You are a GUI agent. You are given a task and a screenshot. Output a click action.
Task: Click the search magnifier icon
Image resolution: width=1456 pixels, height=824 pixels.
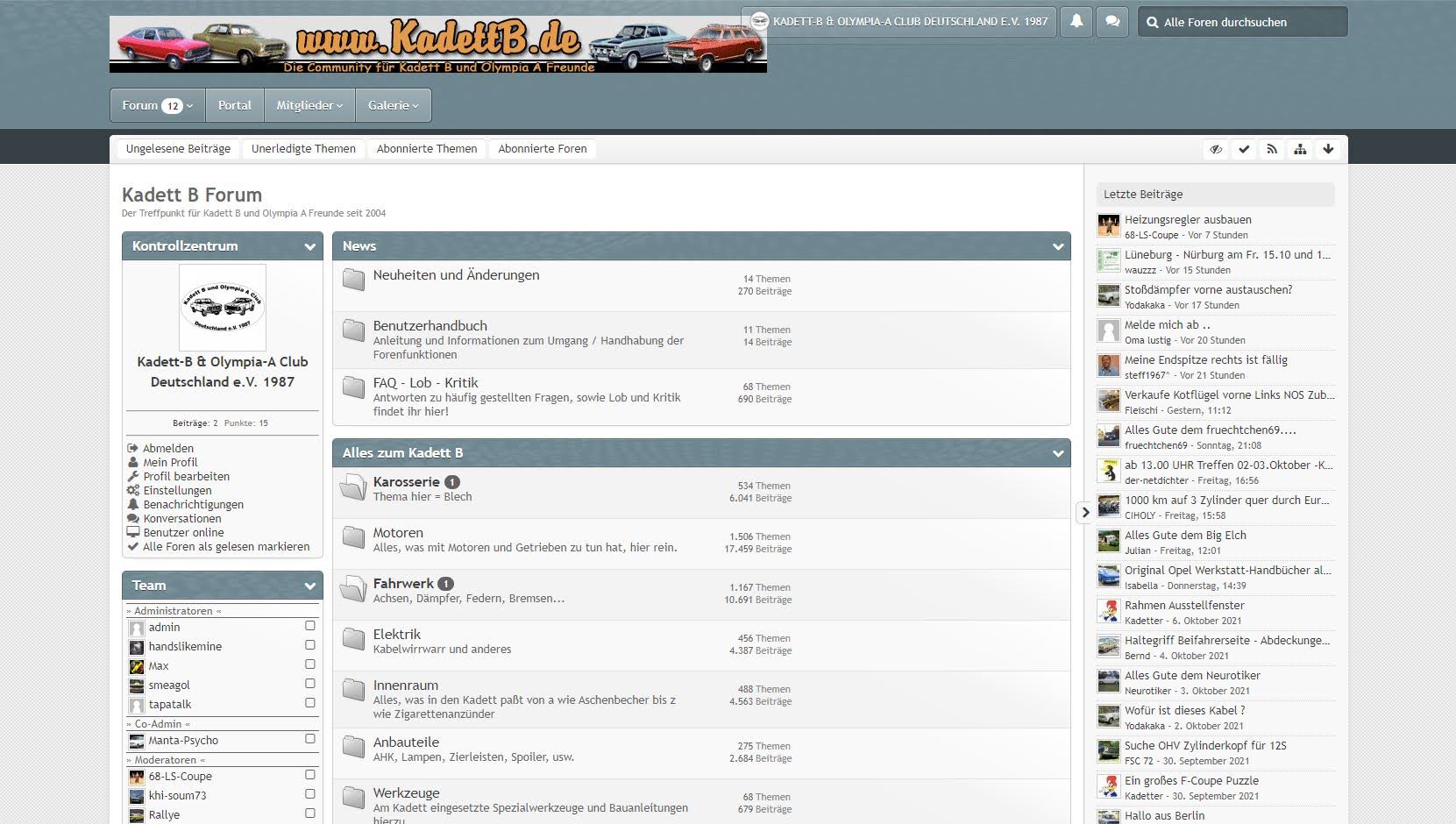coord(1152,23)
